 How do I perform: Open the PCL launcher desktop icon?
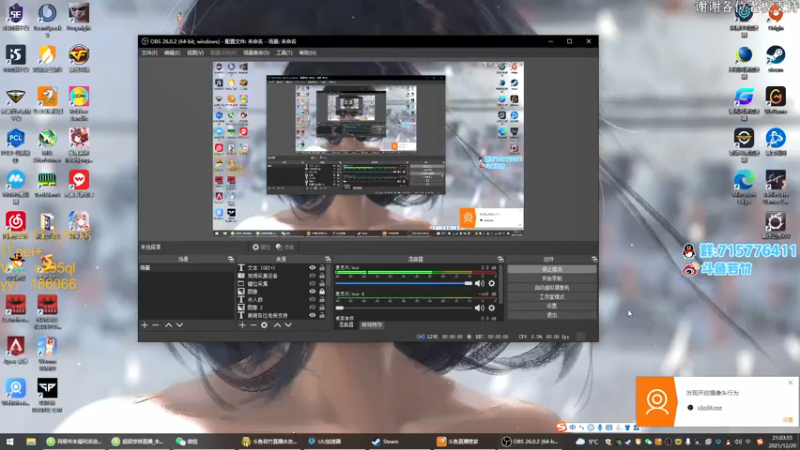pos(16,144)
